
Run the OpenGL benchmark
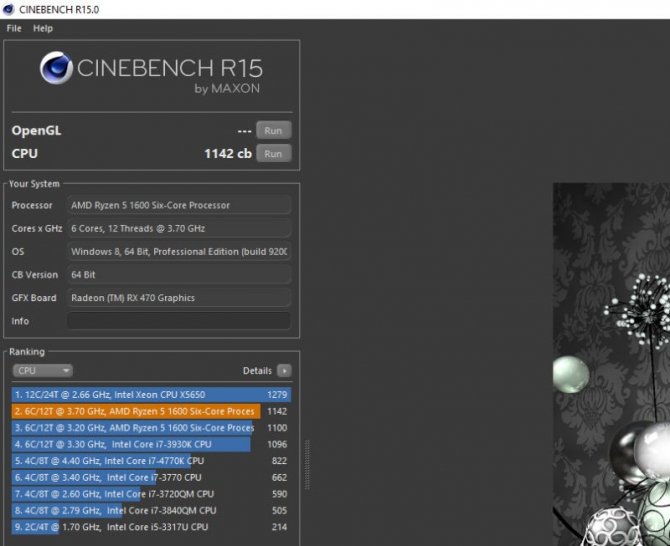(x=273, y=130)
